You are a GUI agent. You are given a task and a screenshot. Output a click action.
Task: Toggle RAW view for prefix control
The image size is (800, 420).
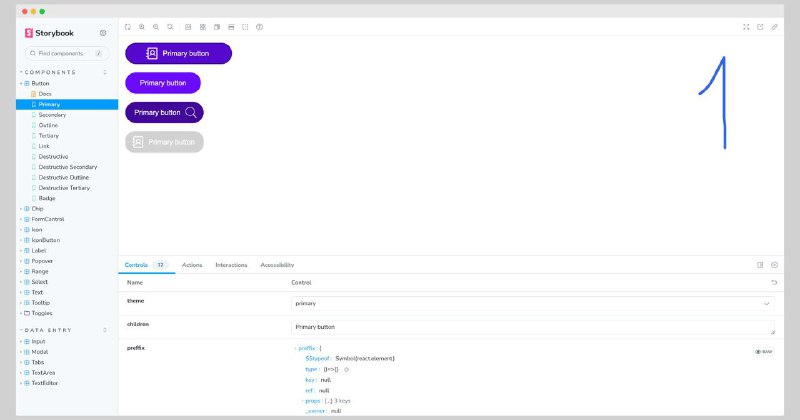point(763,352)
